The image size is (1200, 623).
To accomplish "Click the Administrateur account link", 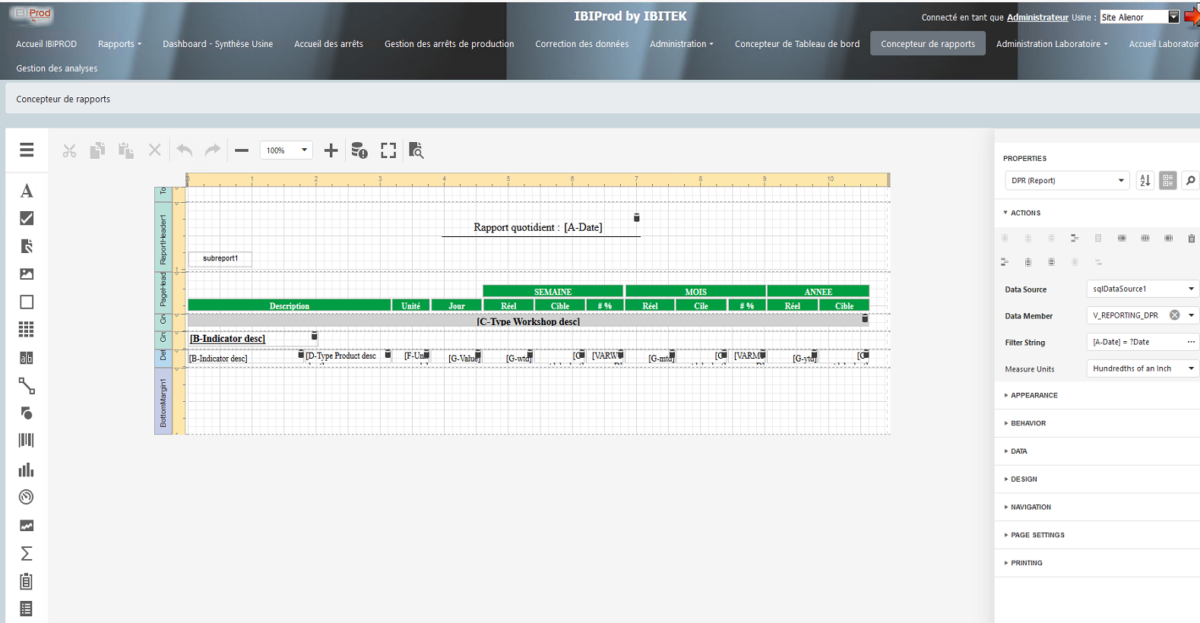I will (x=1040, y=17).
